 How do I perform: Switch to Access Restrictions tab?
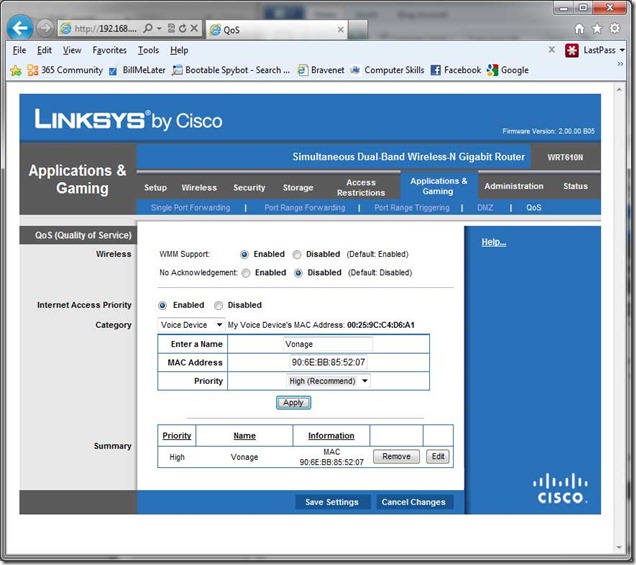pos(361,187)
